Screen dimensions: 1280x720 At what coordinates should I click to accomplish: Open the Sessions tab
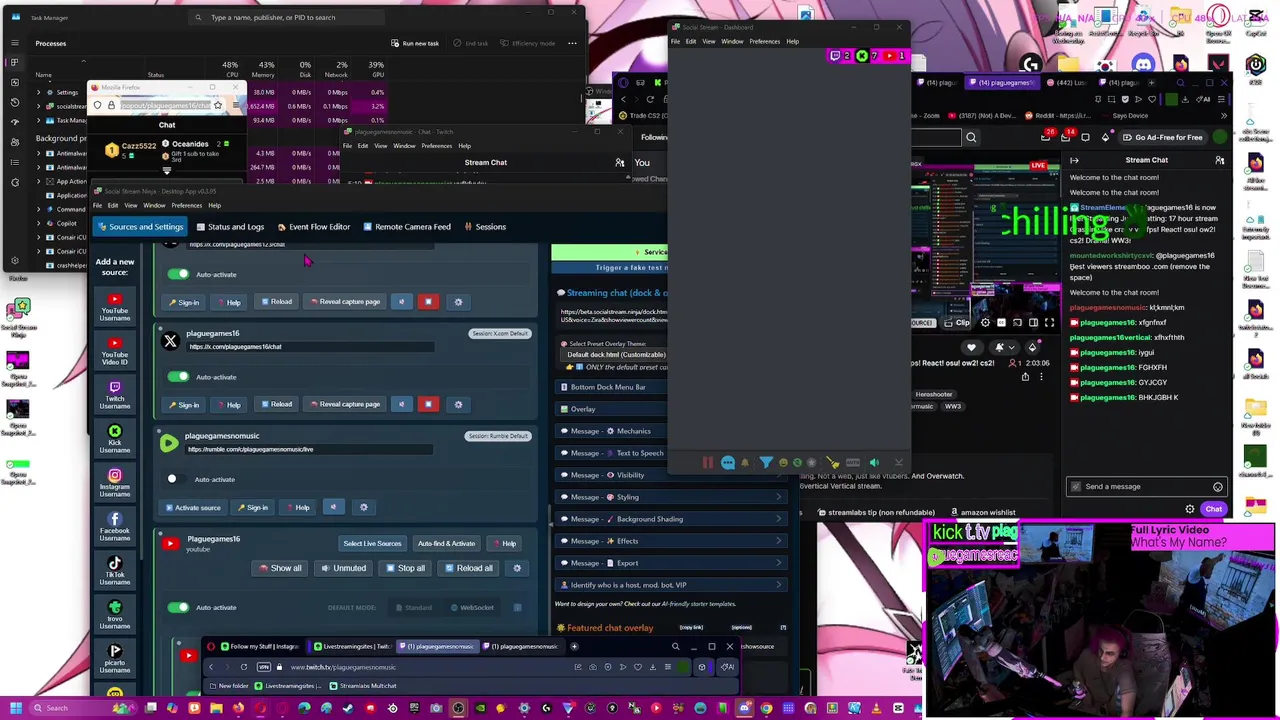[x=485, y=227]
